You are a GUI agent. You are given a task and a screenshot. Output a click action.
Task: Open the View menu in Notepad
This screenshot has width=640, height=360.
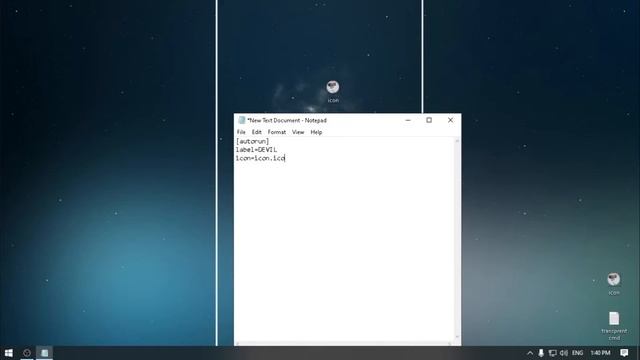[298, 132]
